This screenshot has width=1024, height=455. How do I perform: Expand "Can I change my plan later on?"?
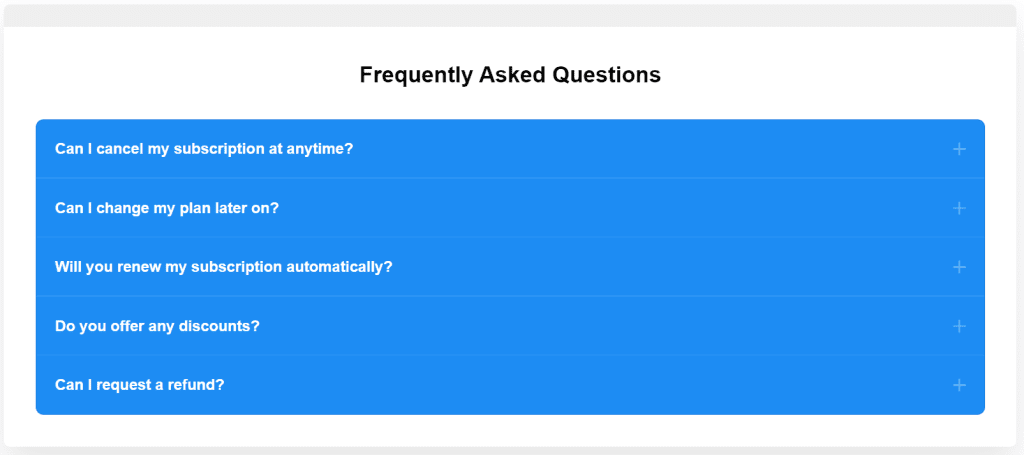(x=167, y=208)
